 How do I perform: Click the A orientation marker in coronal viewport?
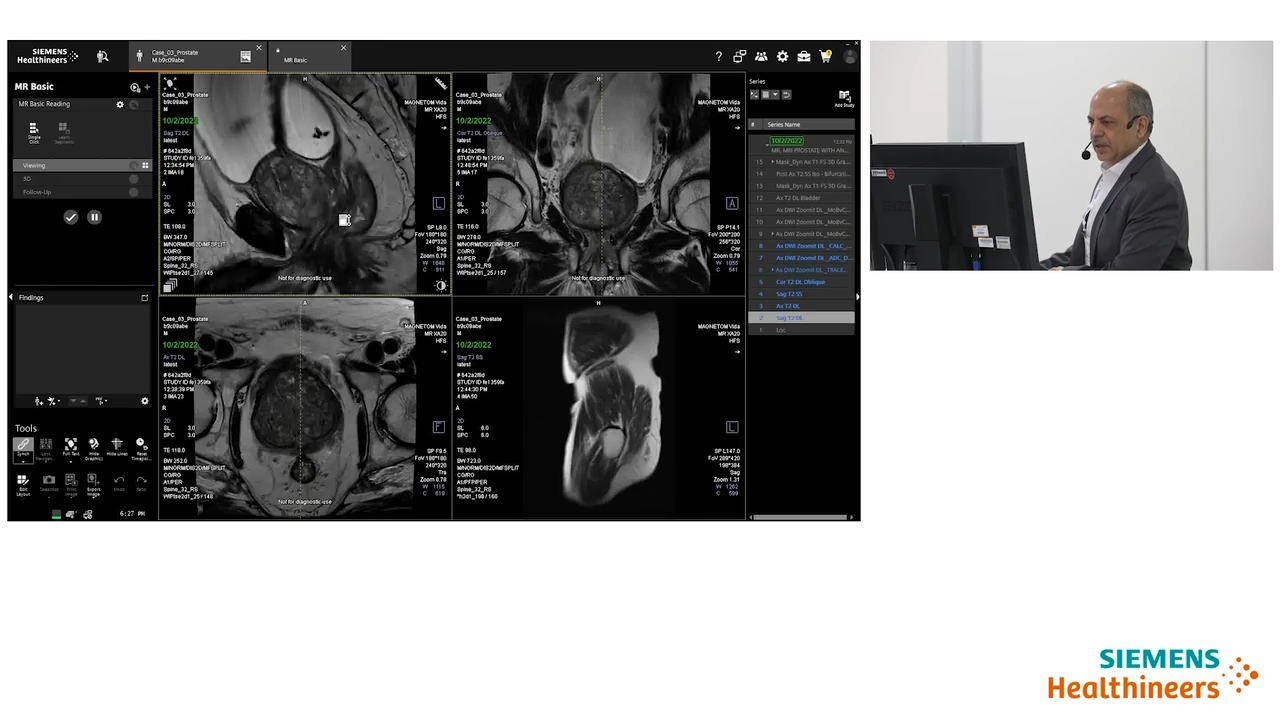pos(732,204)
